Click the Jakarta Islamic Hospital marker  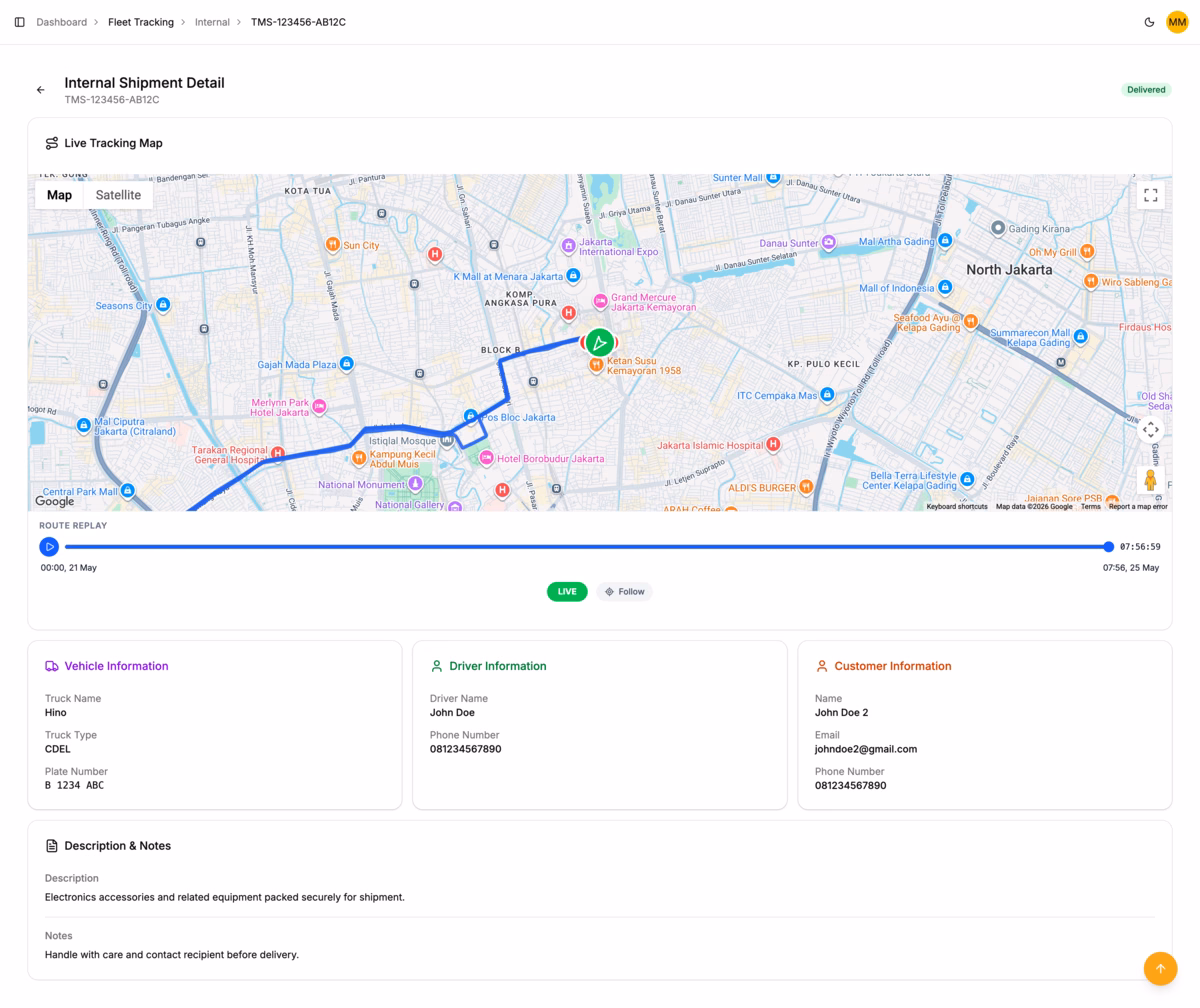[x=773, y=445]
